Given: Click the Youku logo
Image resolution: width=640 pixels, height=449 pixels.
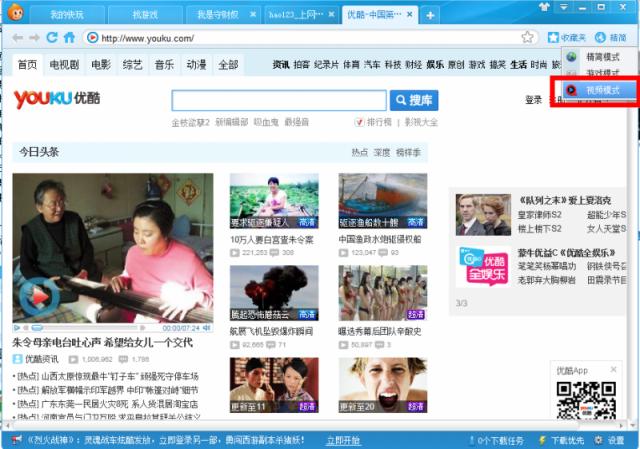Looking at the screenshot, I should [x=57, y=99].
